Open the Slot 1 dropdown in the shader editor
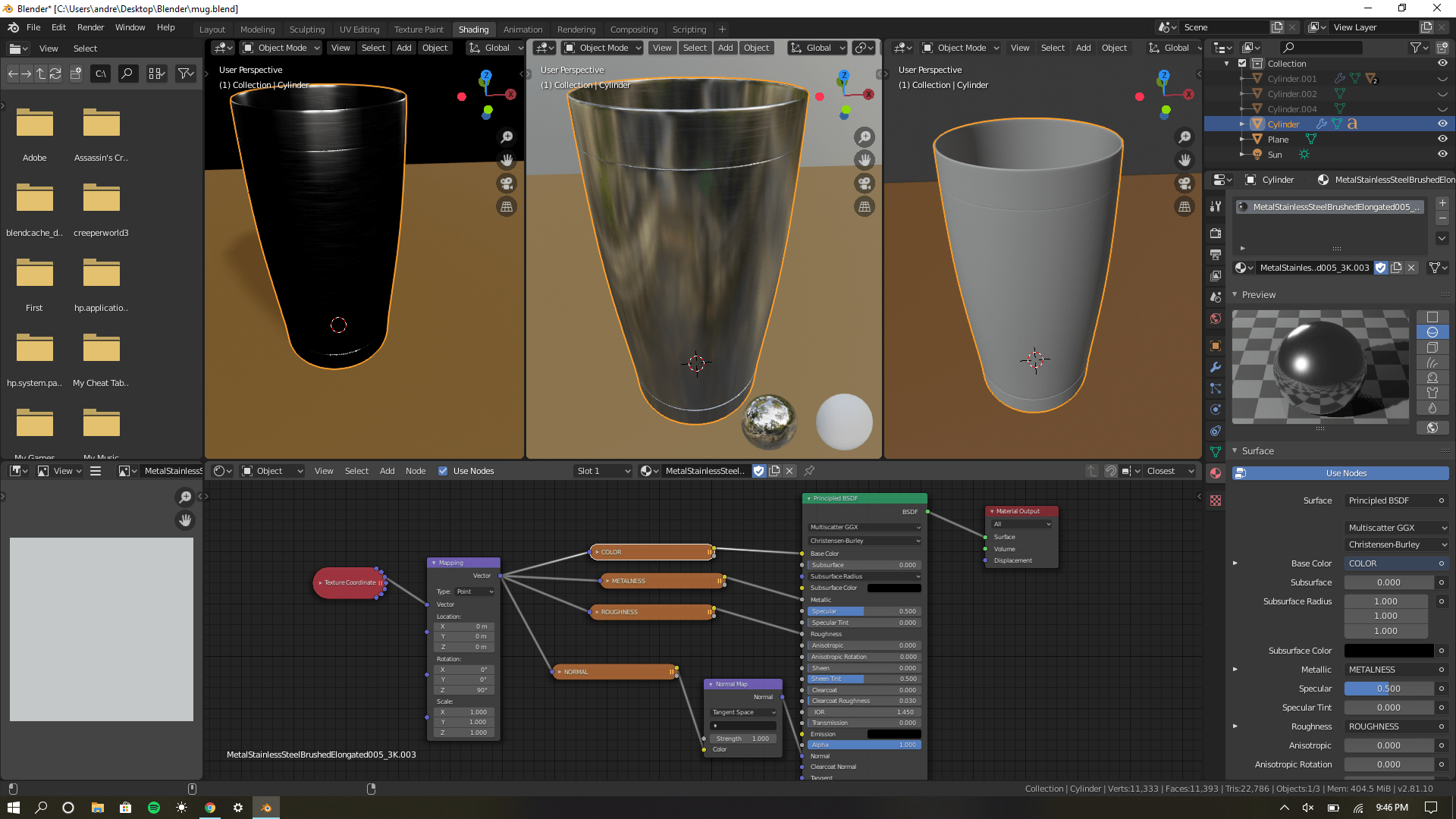Image resolution: width=1456 pixels, height=819 pixels. (603, 471)
